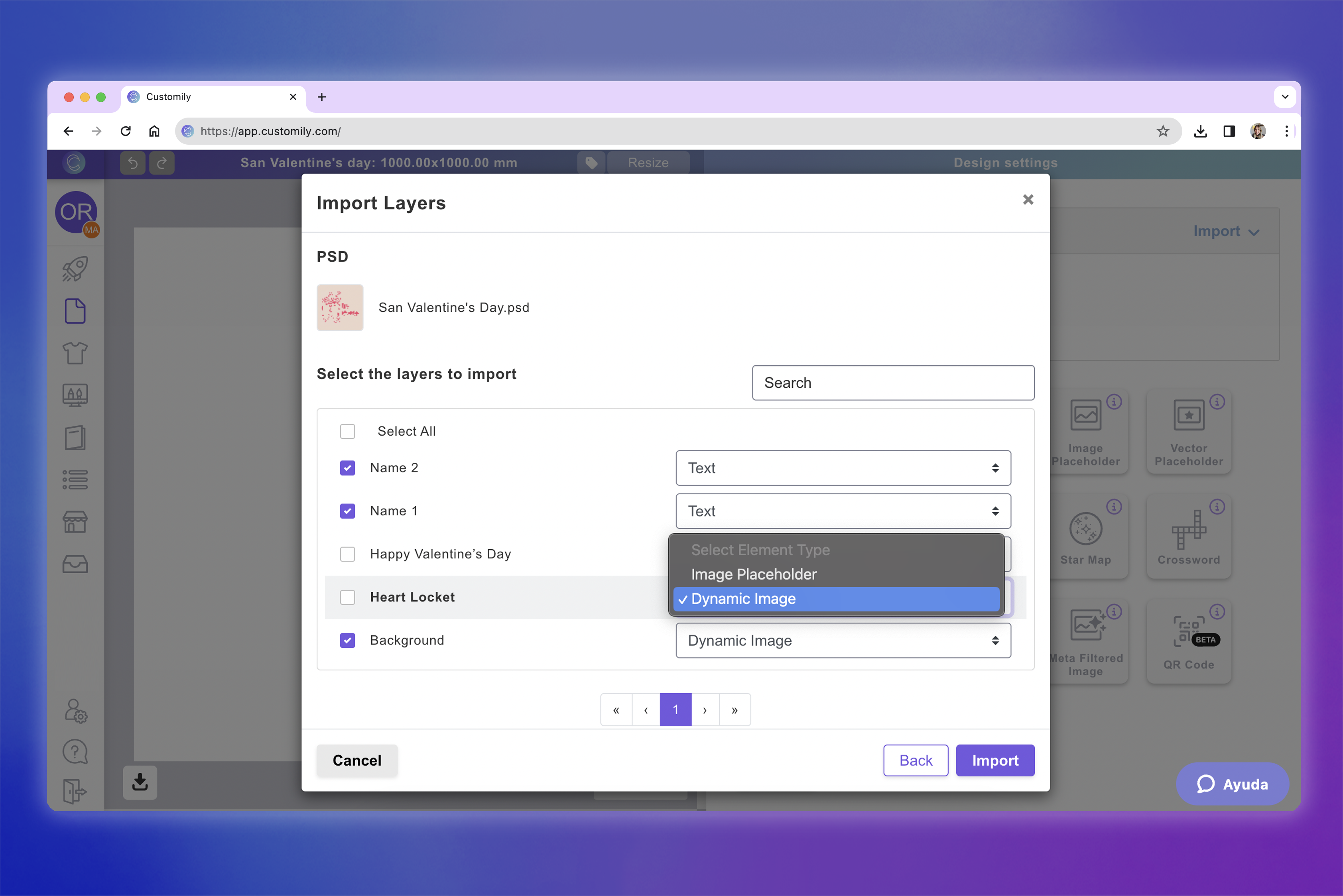This screenshot has height=896, width=1343.
Task: Click the store icon in sidebar
Action: [x=75, y=522]
